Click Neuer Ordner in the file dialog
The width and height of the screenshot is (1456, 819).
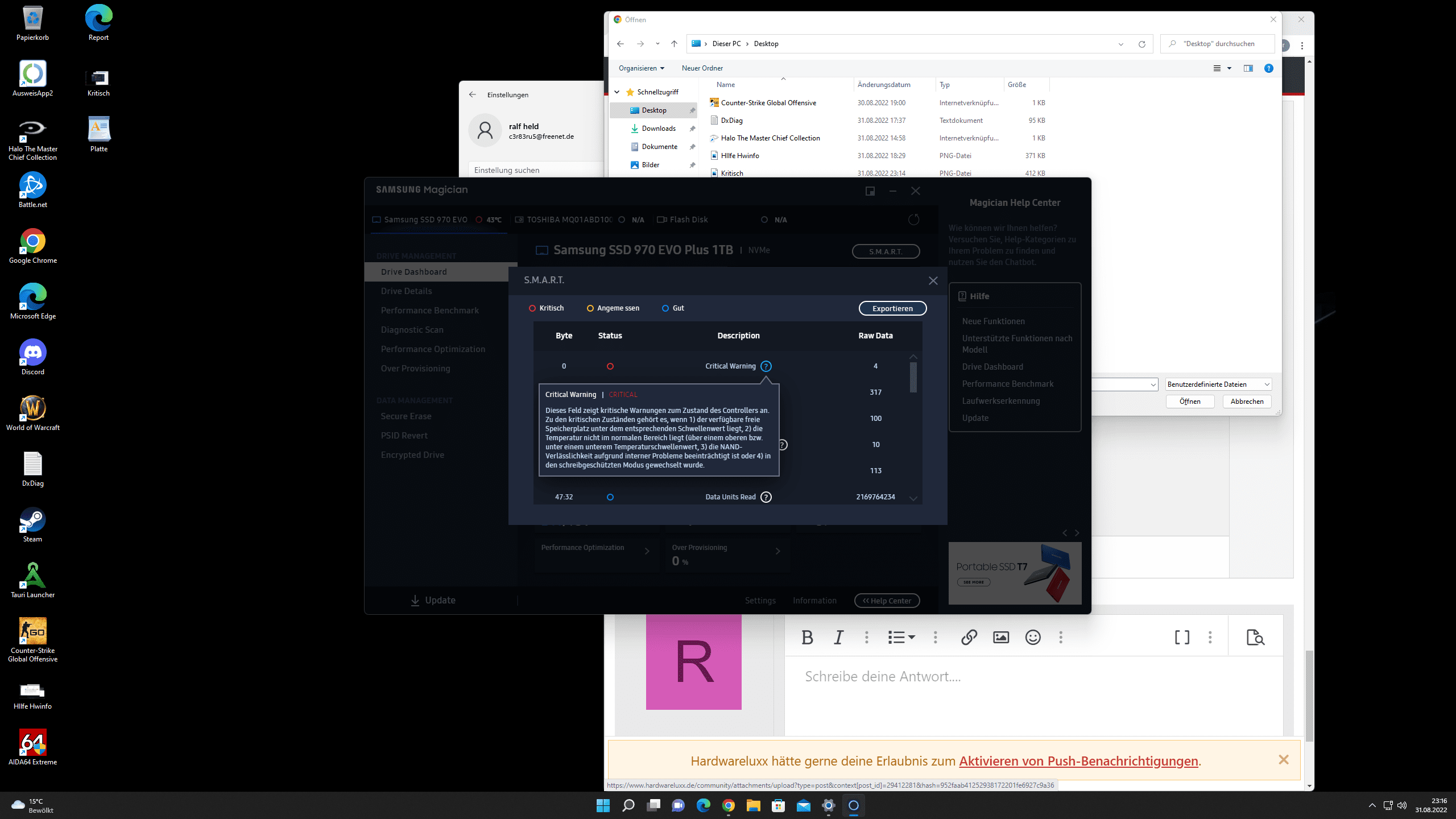(x=702, y=68)
